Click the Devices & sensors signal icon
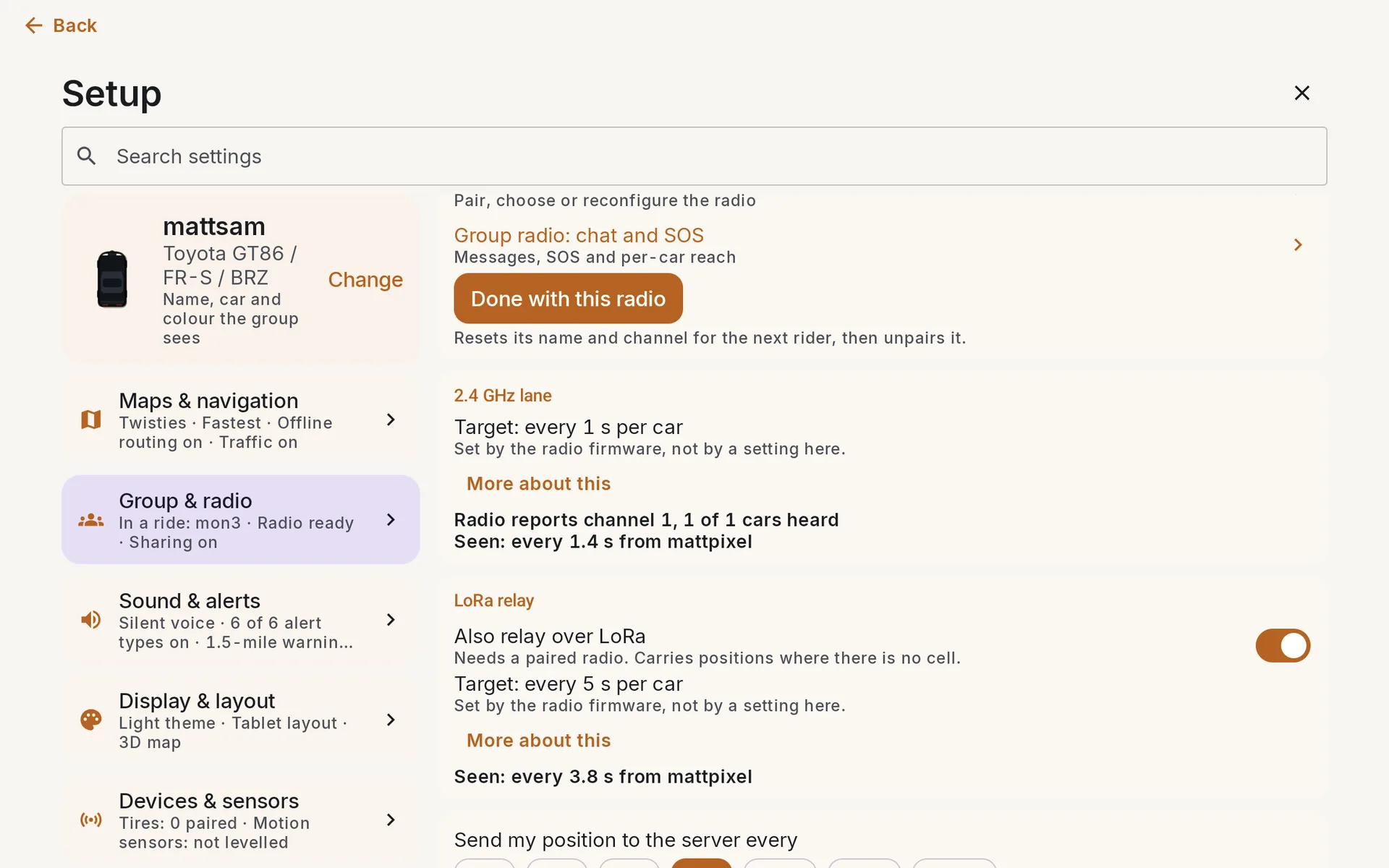Viewport: 1389px width, 868px height. (x=91, y=820)
